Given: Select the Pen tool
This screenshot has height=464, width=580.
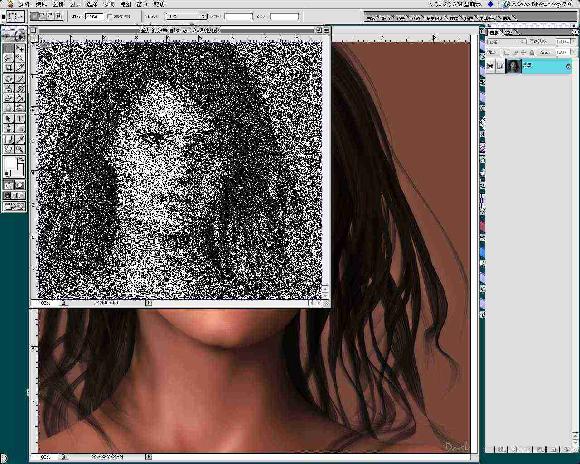Looking at the screenshot, I should 9,128.
